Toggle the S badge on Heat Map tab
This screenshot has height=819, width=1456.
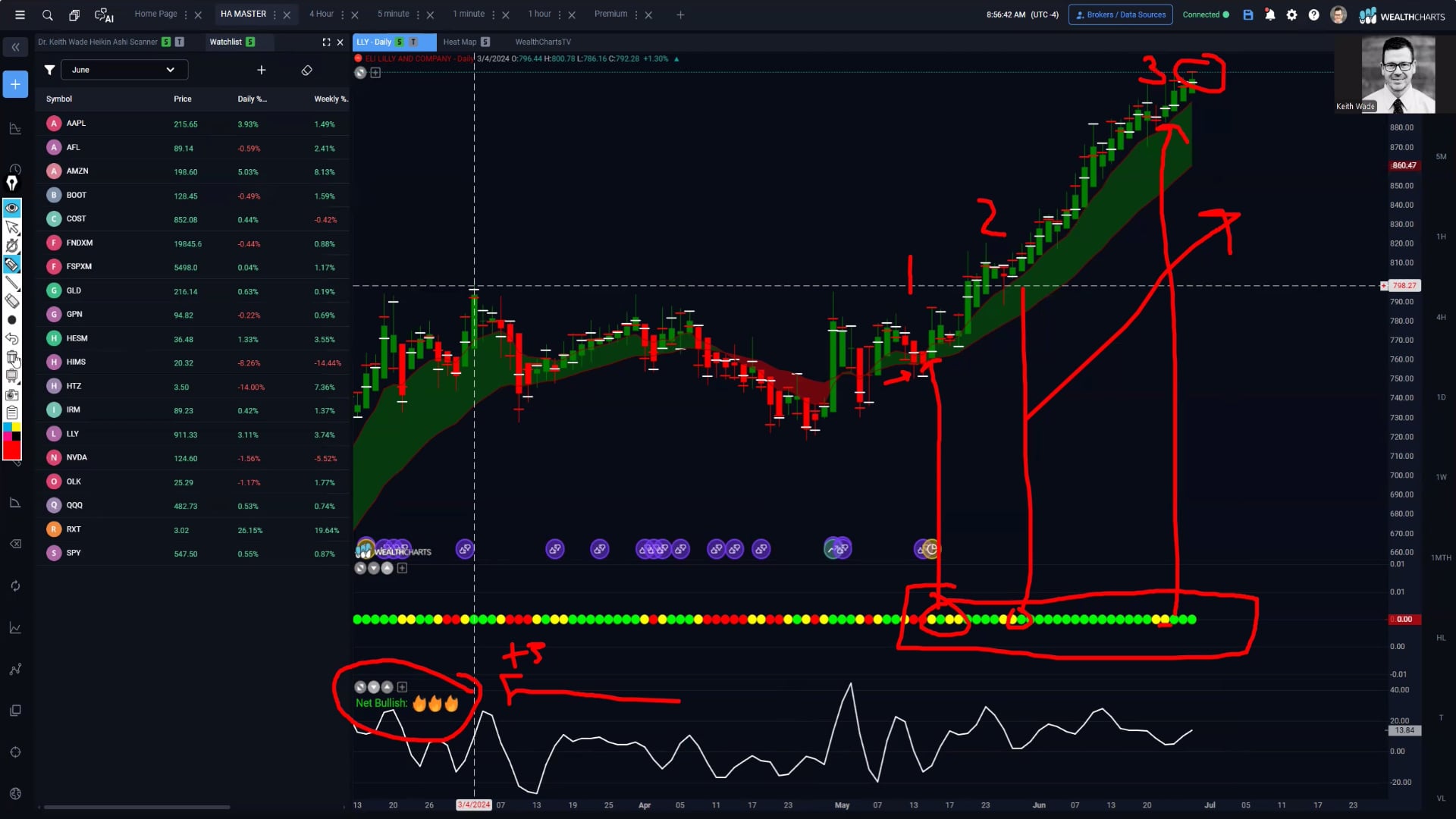485,42
